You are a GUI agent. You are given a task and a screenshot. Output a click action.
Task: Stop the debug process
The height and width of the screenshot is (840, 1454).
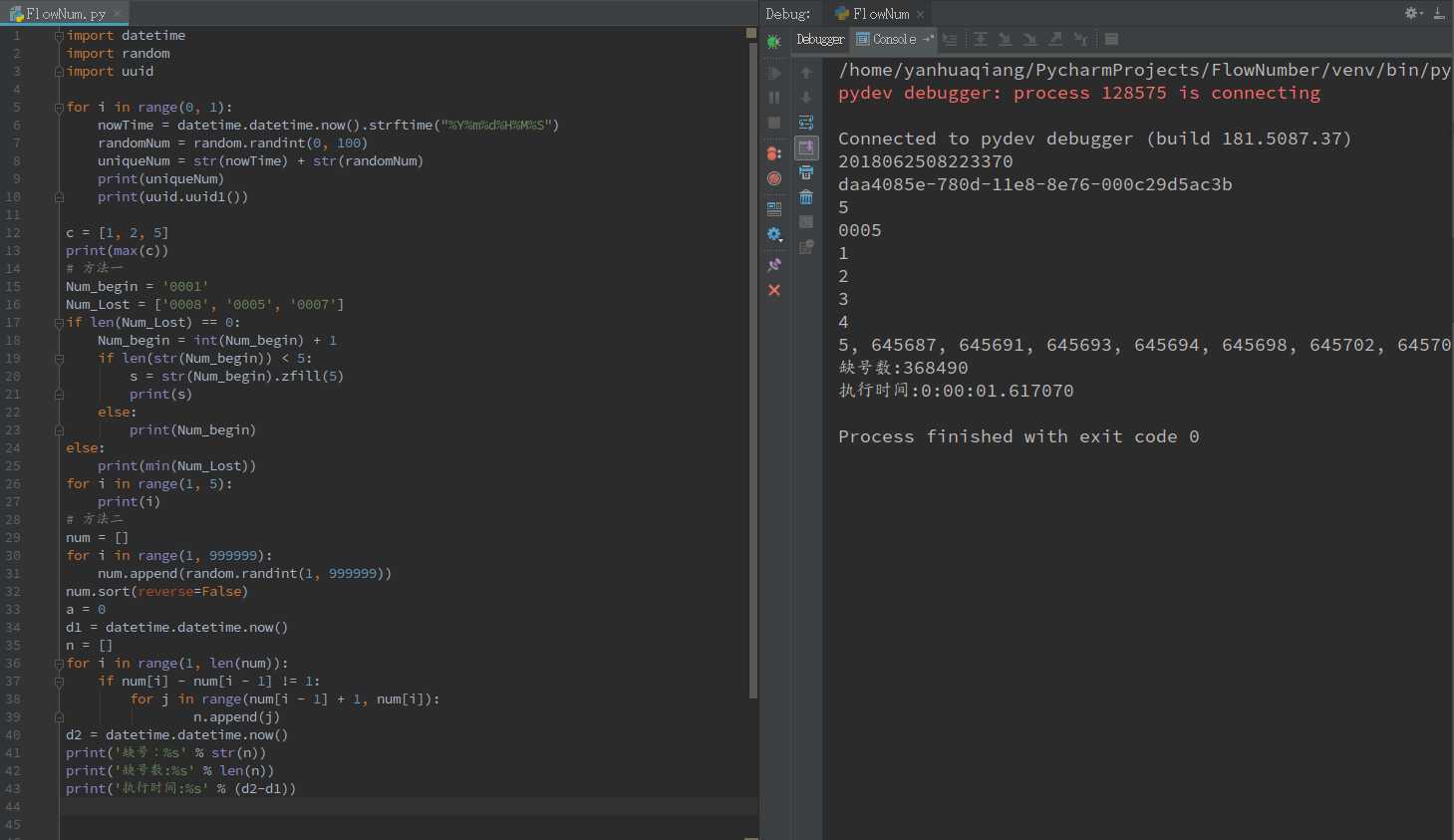[x=774, y=123]
